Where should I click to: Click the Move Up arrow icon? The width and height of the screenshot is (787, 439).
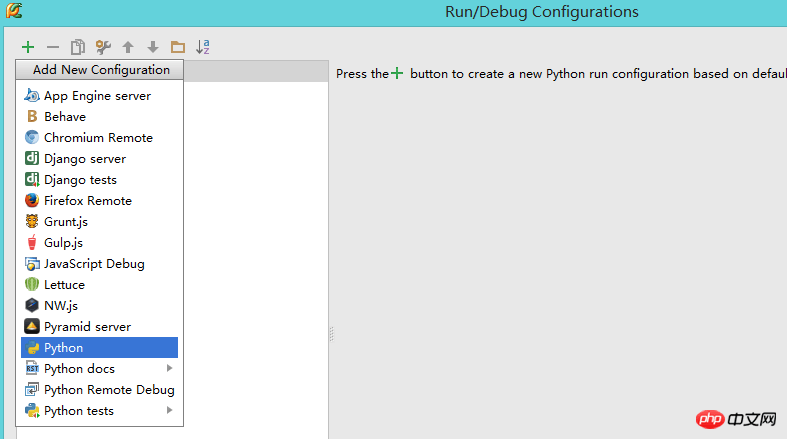pyautogui.click(x=128, y=47)
